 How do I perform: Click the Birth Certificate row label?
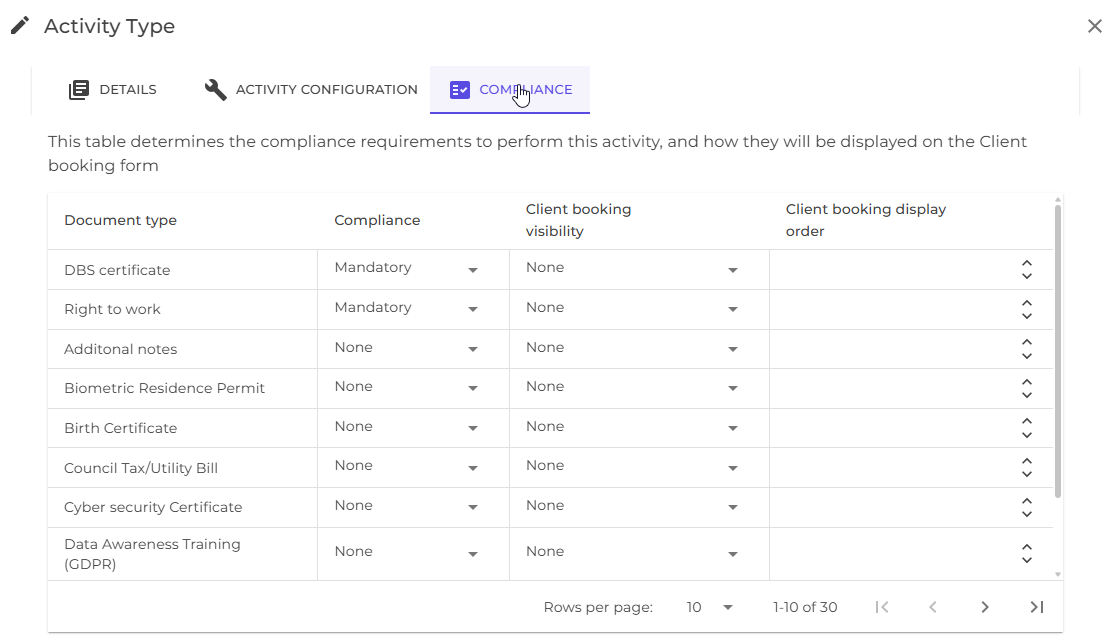[121, 428]
